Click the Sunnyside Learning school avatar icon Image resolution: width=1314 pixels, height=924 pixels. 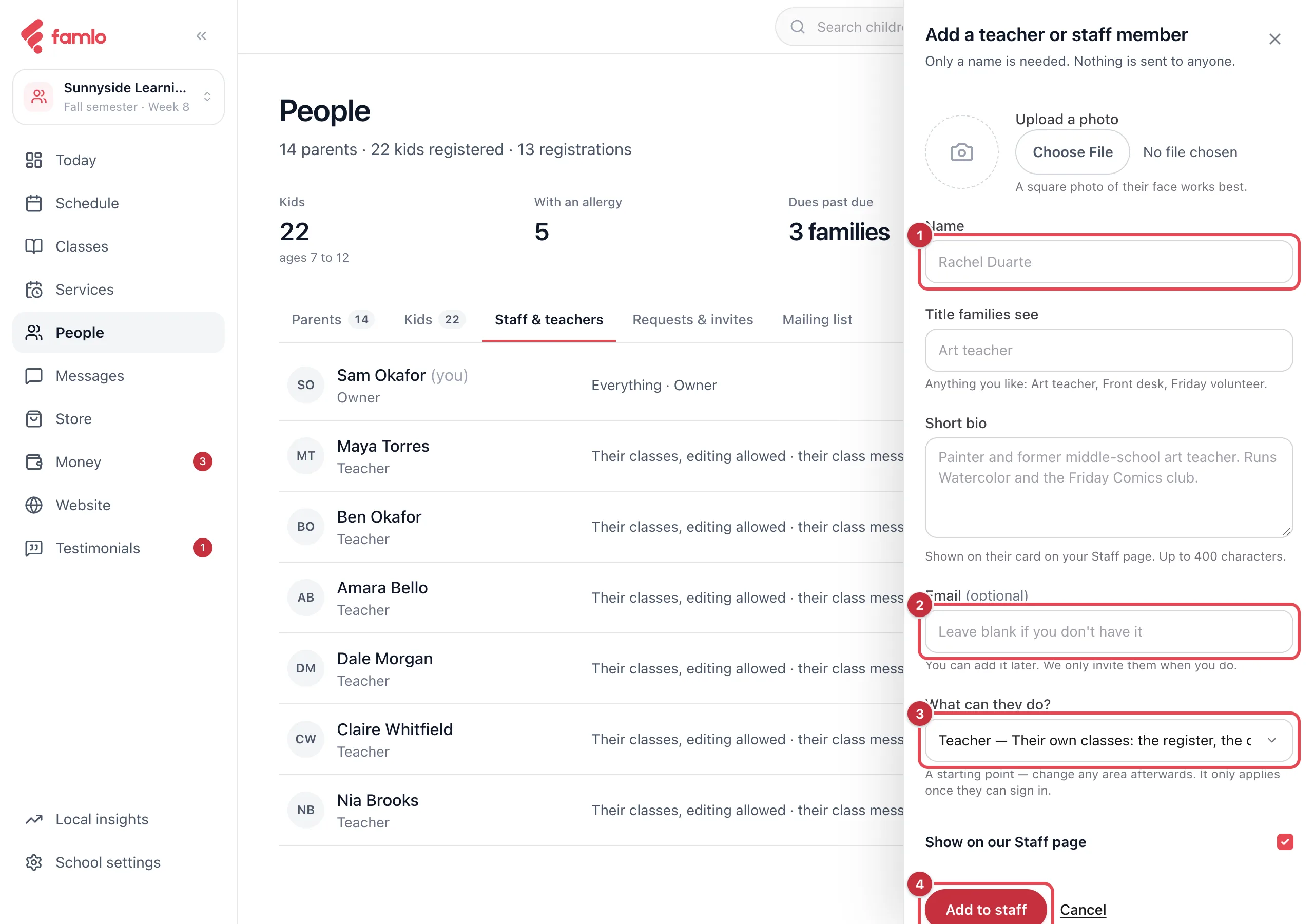pyautogui.click(x=39, y=97)
